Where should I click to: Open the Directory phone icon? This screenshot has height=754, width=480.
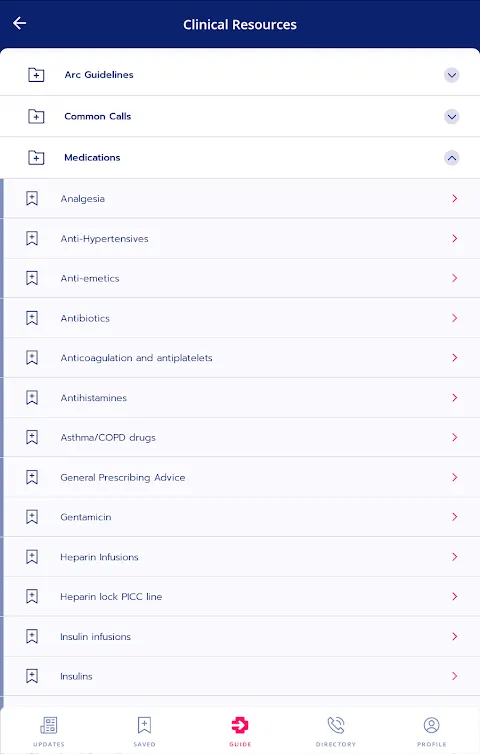click(x=336, y=725)
